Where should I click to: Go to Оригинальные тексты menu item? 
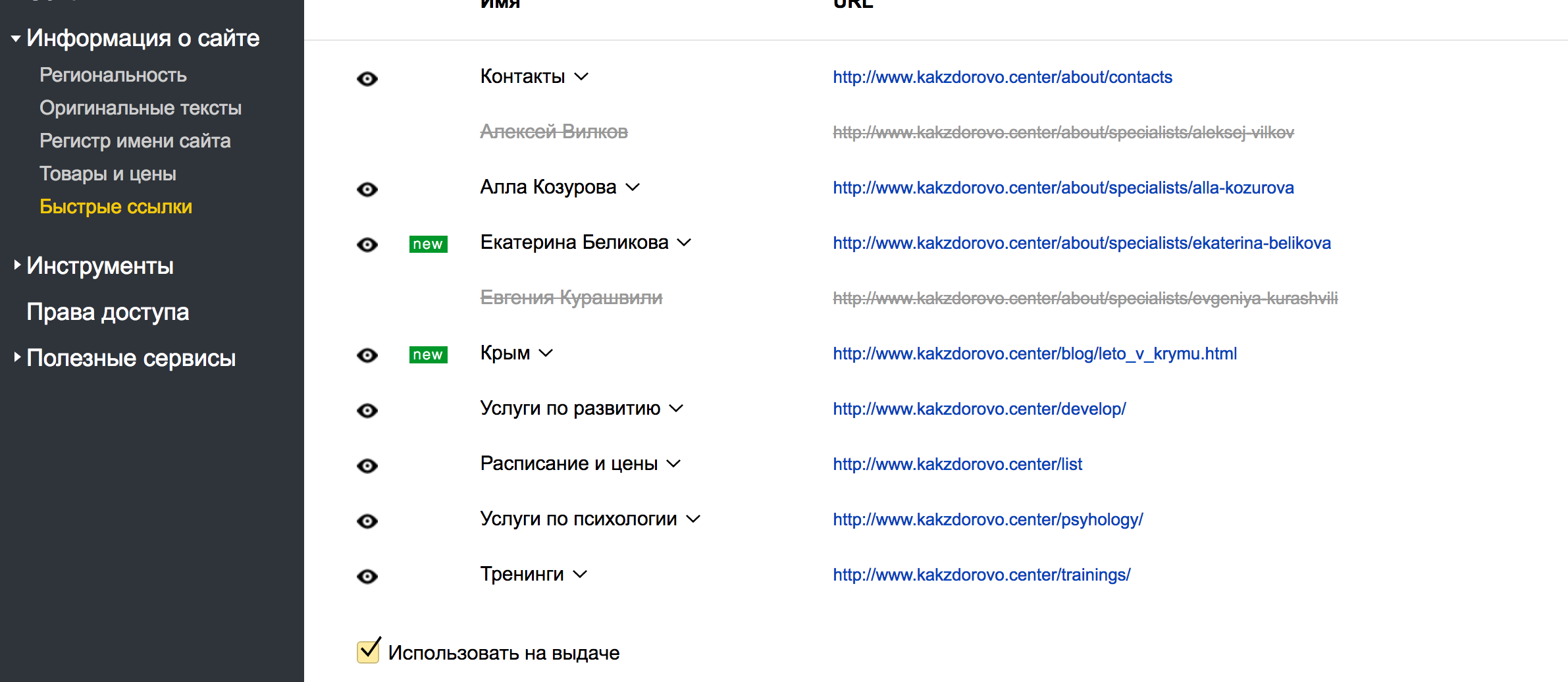(140, 108)
